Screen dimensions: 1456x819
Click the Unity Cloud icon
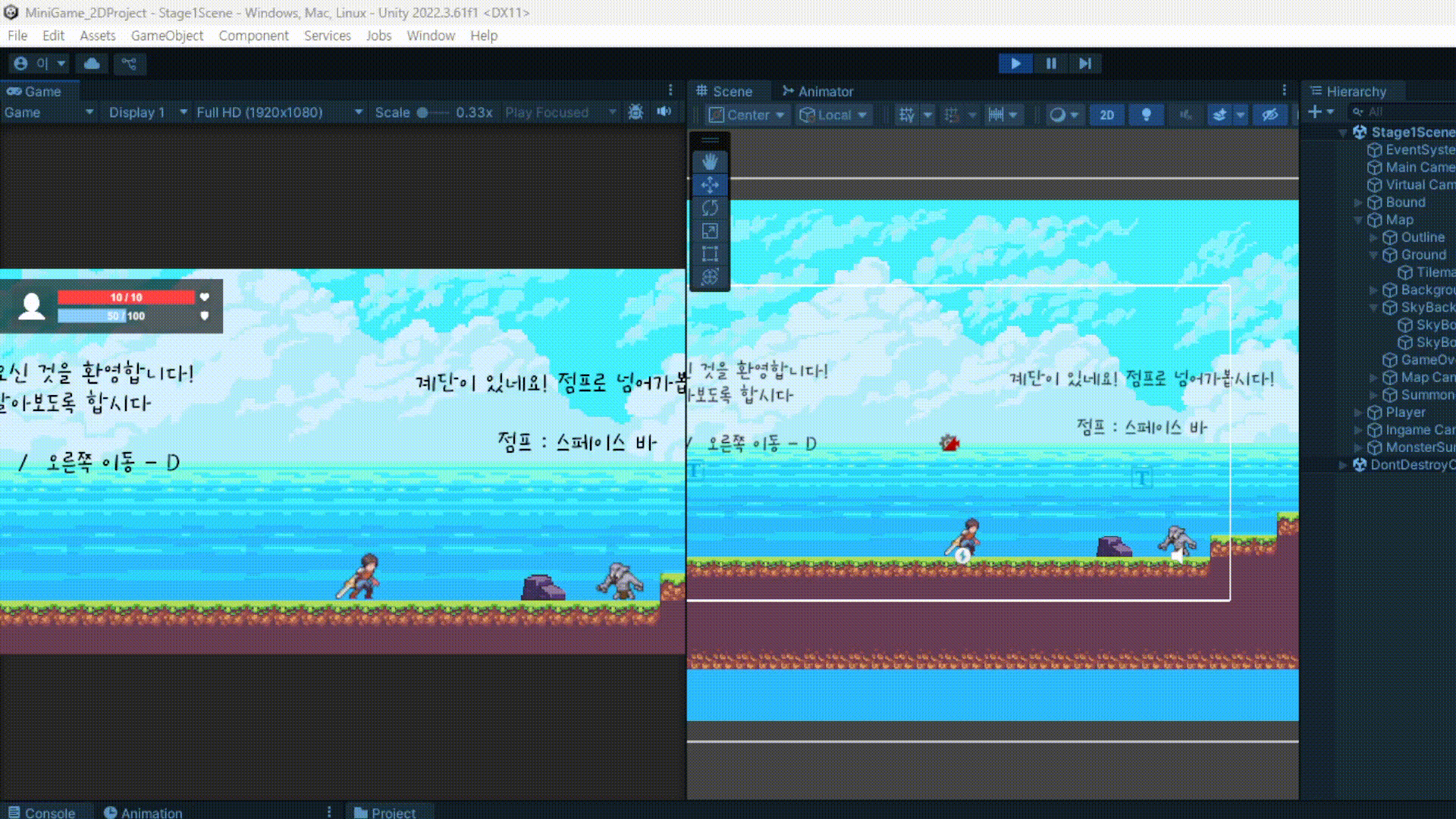click(x=92, y=64)
